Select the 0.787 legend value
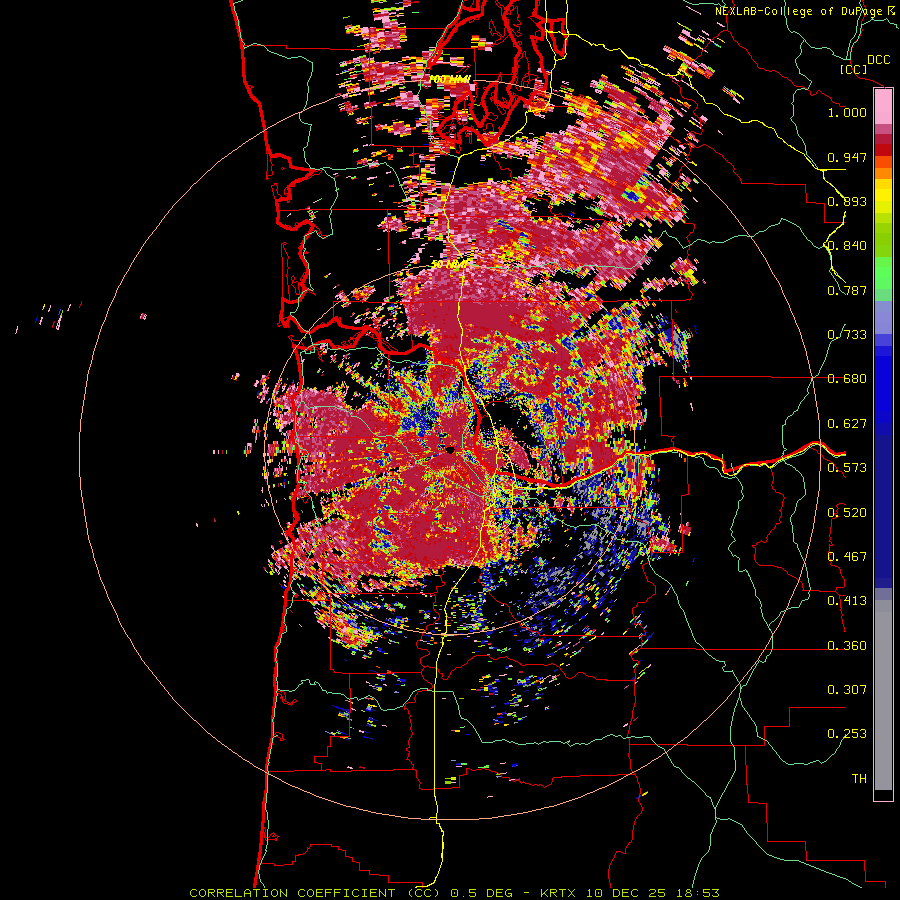900x900 pixels. click(847, 290)
